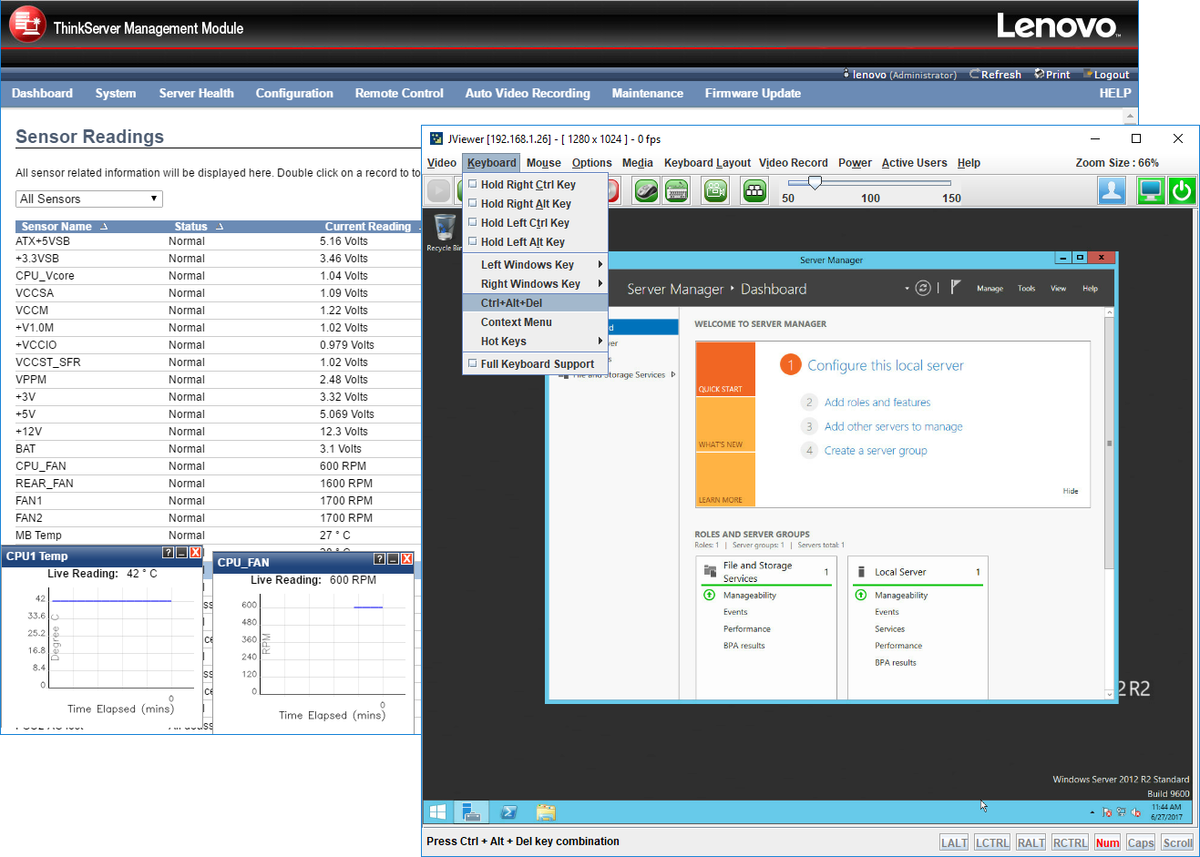Open the Media menu in JViewer
The image size is (1200, 857).
click(637, 162)
